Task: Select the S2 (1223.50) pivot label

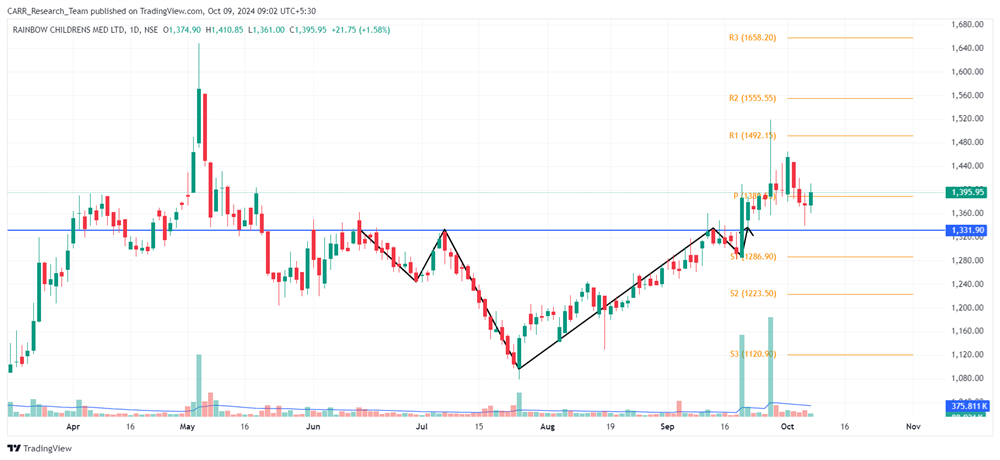Action: click(x=753, y=293)
